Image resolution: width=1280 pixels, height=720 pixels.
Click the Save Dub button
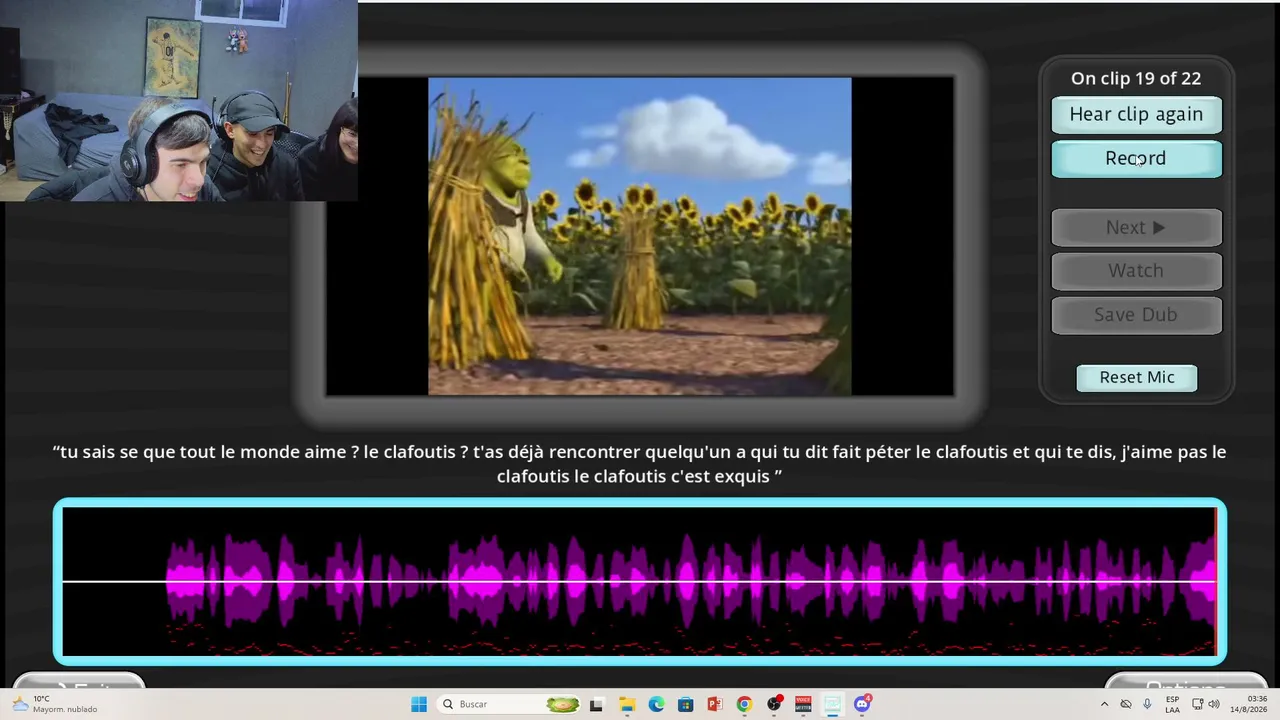1136,315
